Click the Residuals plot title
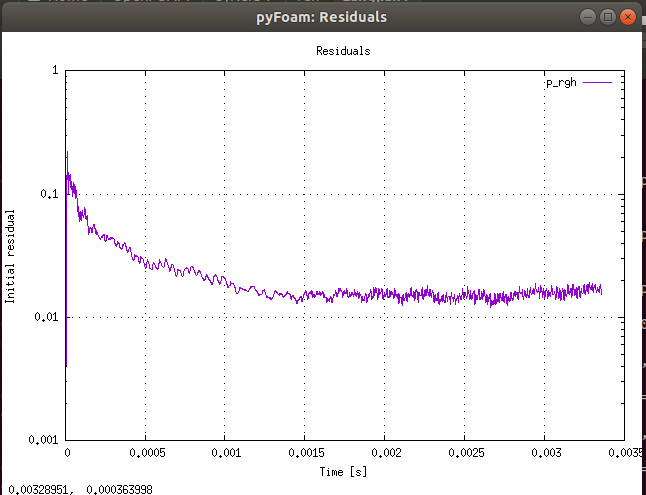The width and height of the screenshot is (646, 495). click(343, 51)
